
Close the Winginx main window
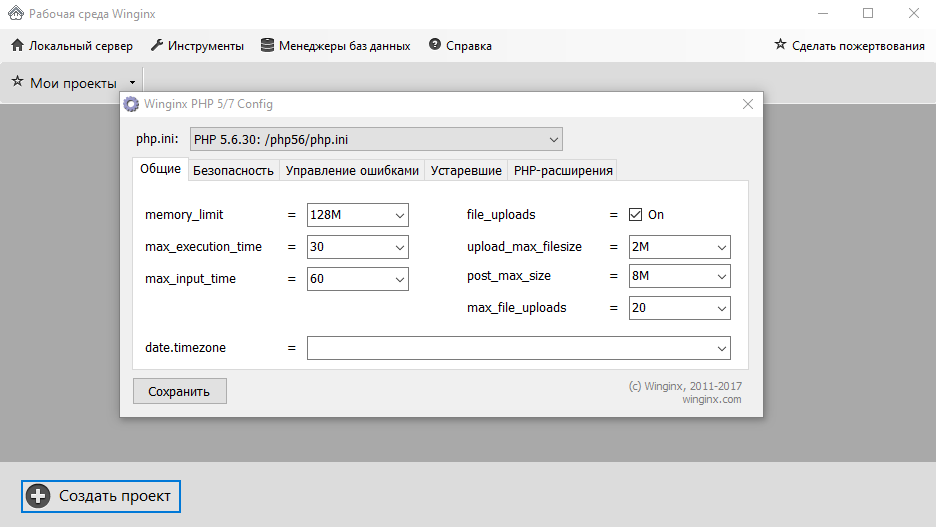coord(913,13)
